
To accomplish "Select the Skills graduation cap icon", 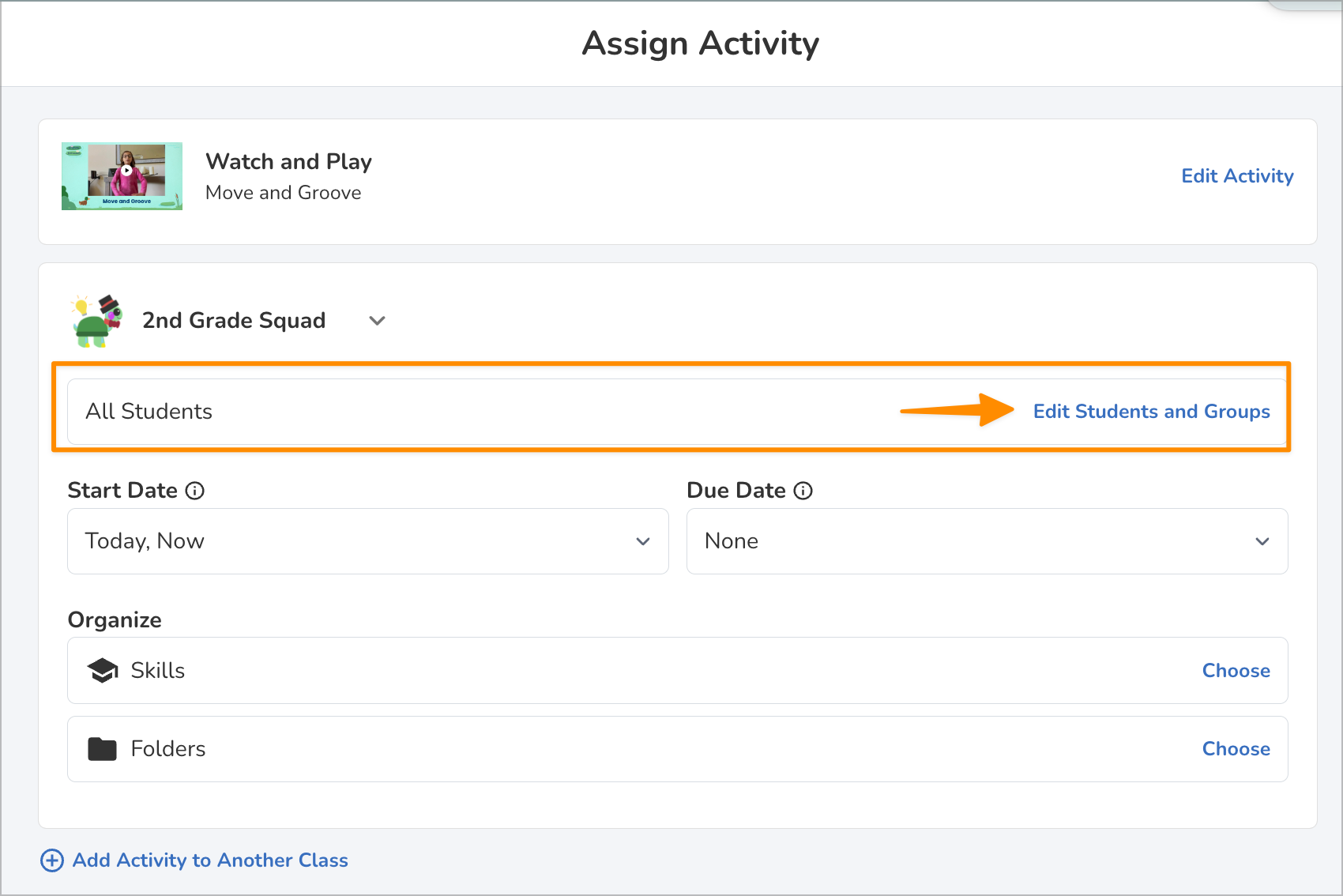I will 102,670.
